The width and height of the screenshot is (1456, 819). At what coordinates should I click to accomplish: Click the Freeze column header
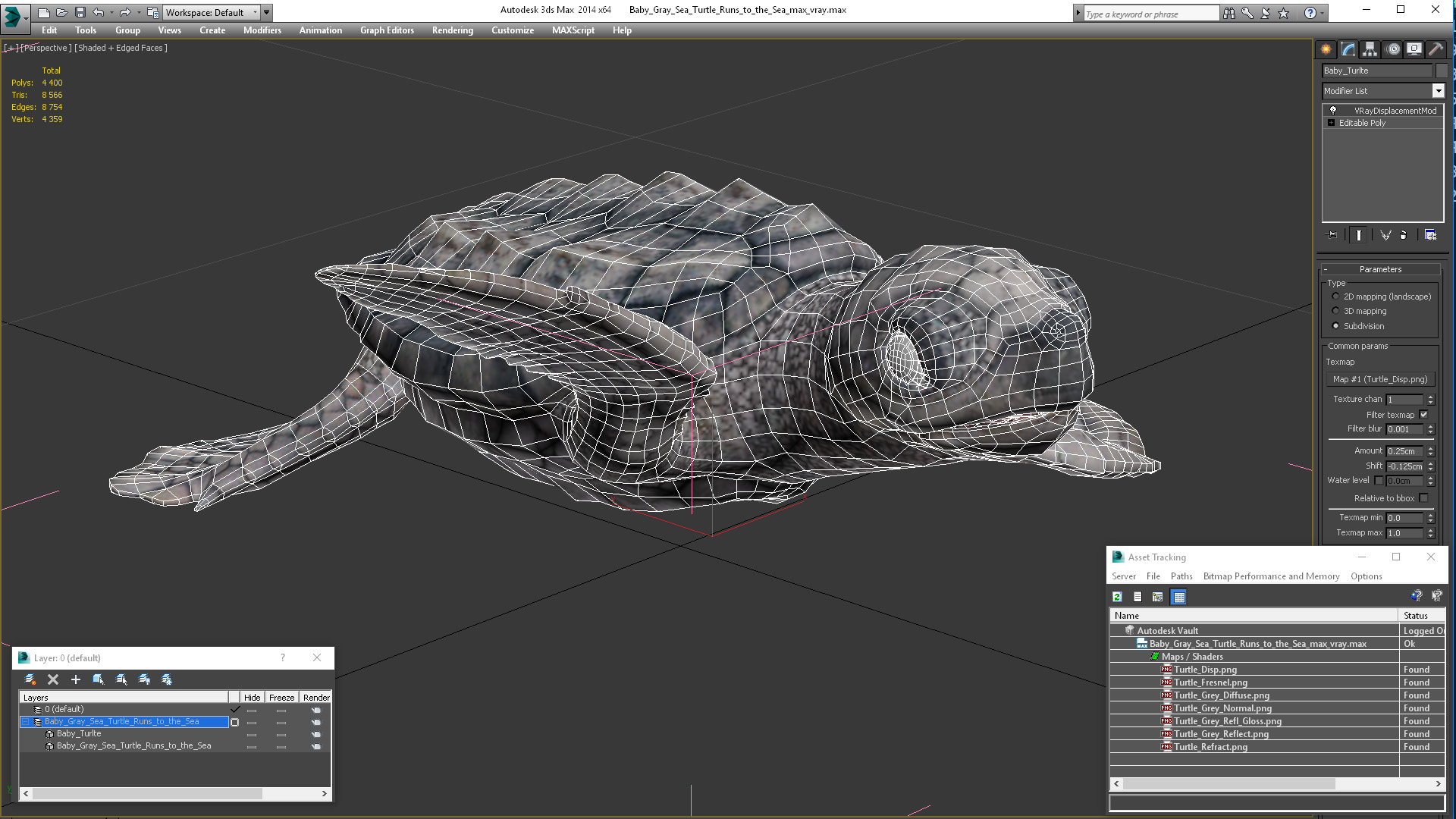(x=281, y=697)
